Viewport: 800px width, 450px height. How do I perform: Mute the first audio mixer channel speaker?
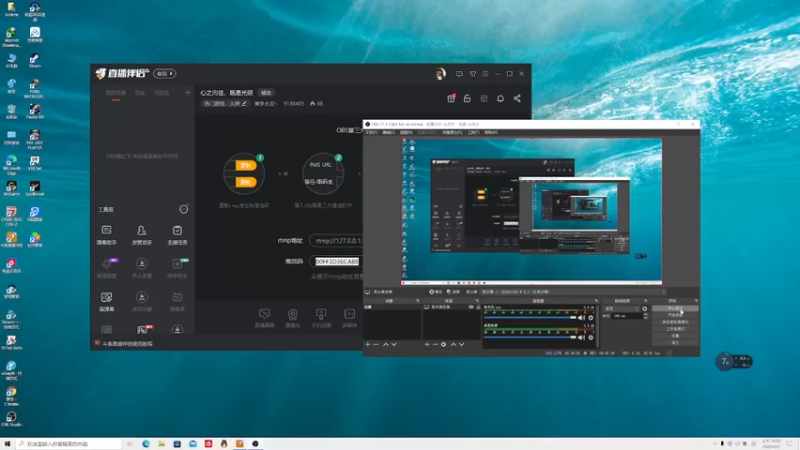point(581,318)
